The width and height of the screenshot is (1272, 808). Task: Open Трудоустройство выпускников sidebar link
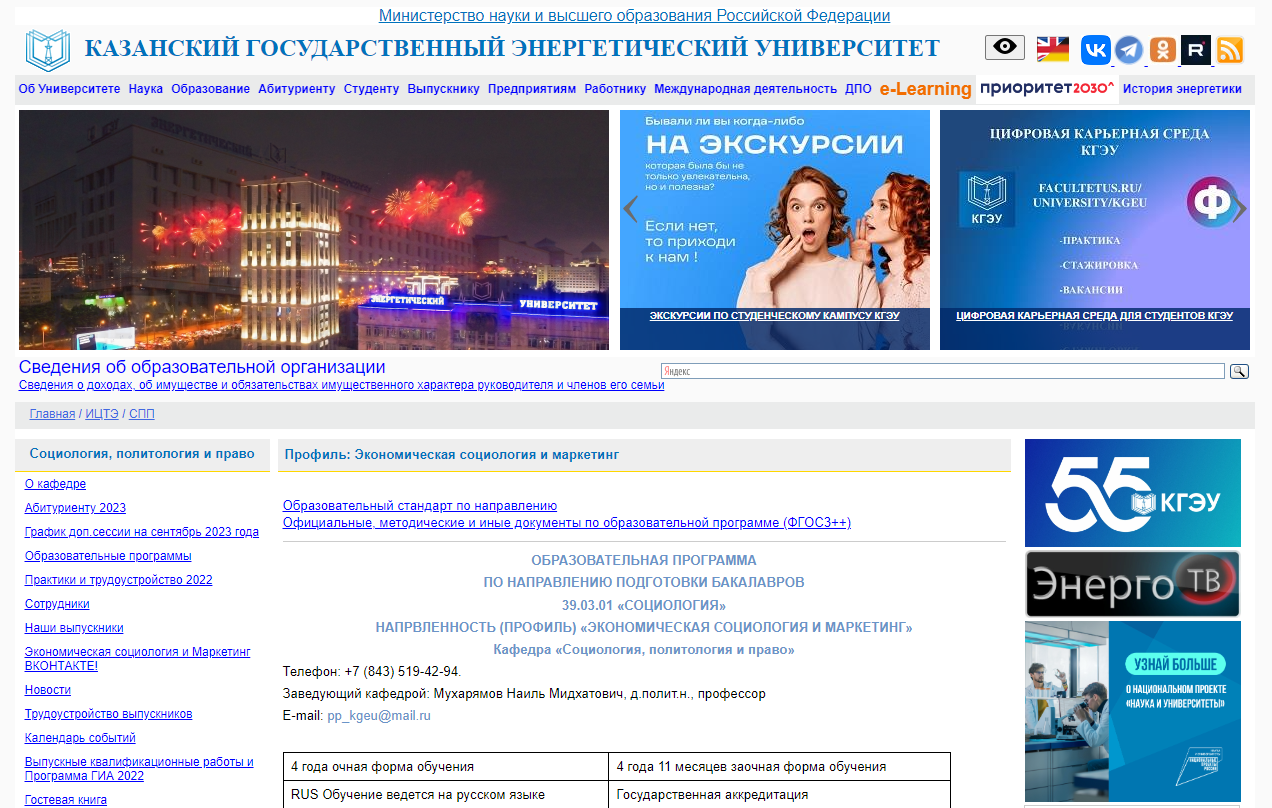click(108, 714)
